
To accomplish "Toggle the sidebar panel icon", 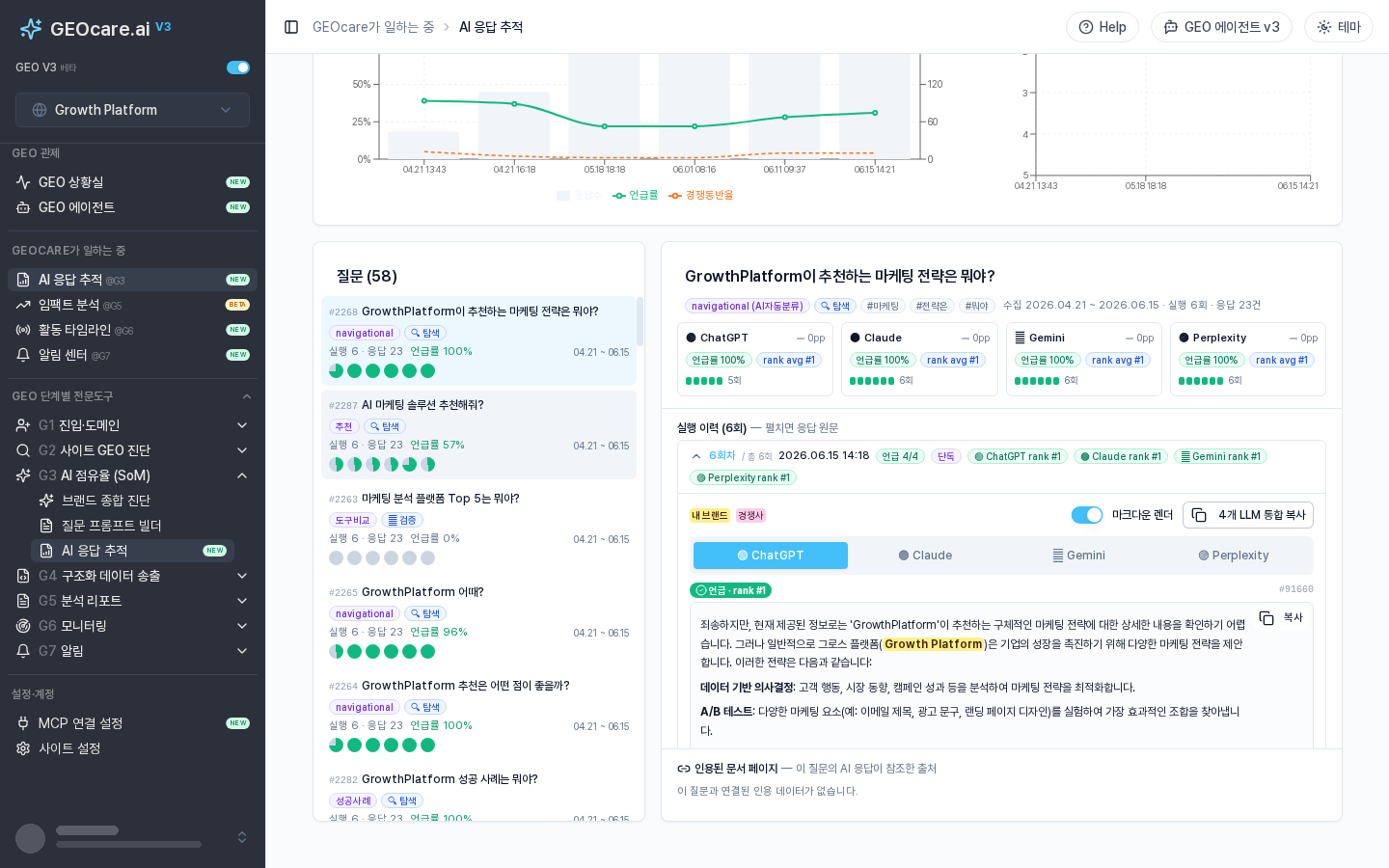I will pyautogui.click(x=291, y=27).
